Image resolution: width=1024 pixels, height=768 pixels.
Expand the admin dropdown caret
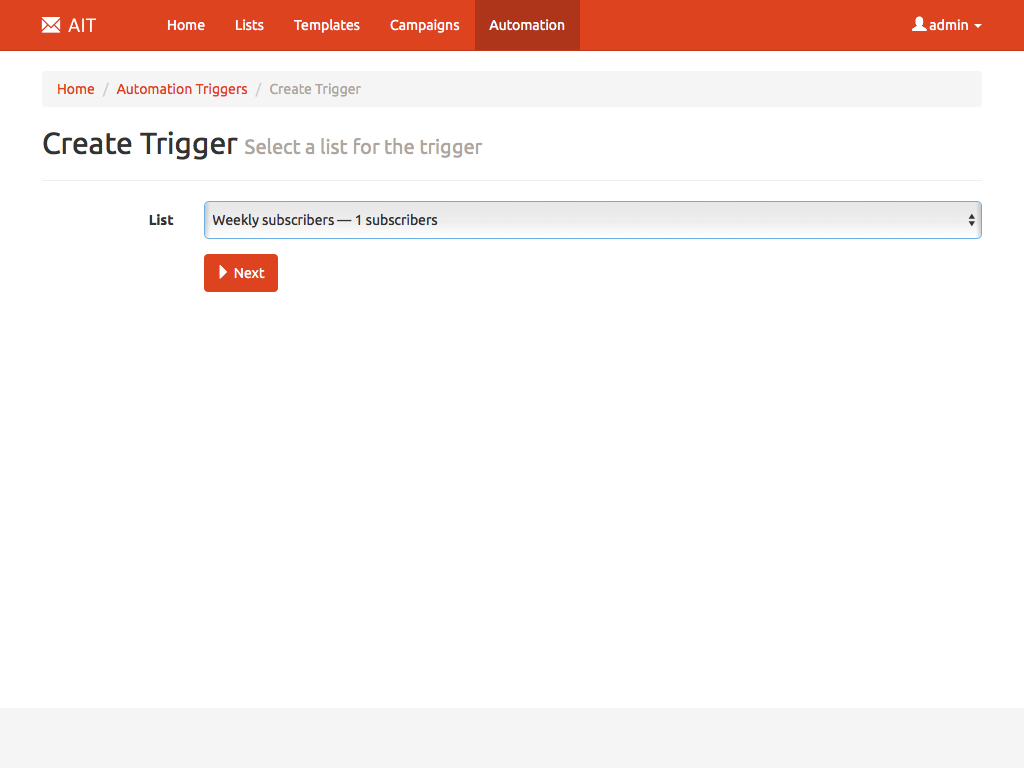click(978, 26)
